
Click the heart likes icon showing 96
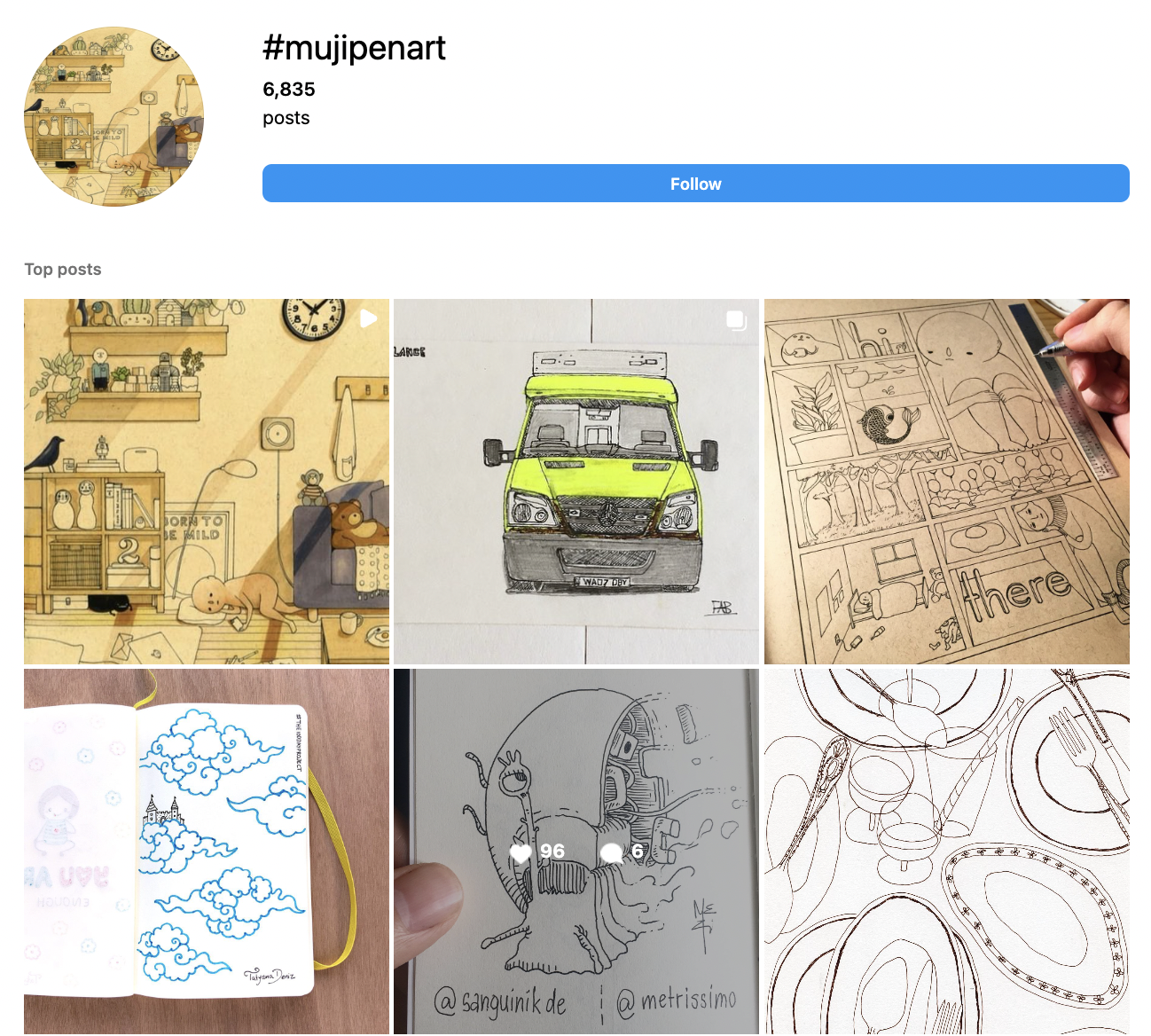click(x=521, y=852)
